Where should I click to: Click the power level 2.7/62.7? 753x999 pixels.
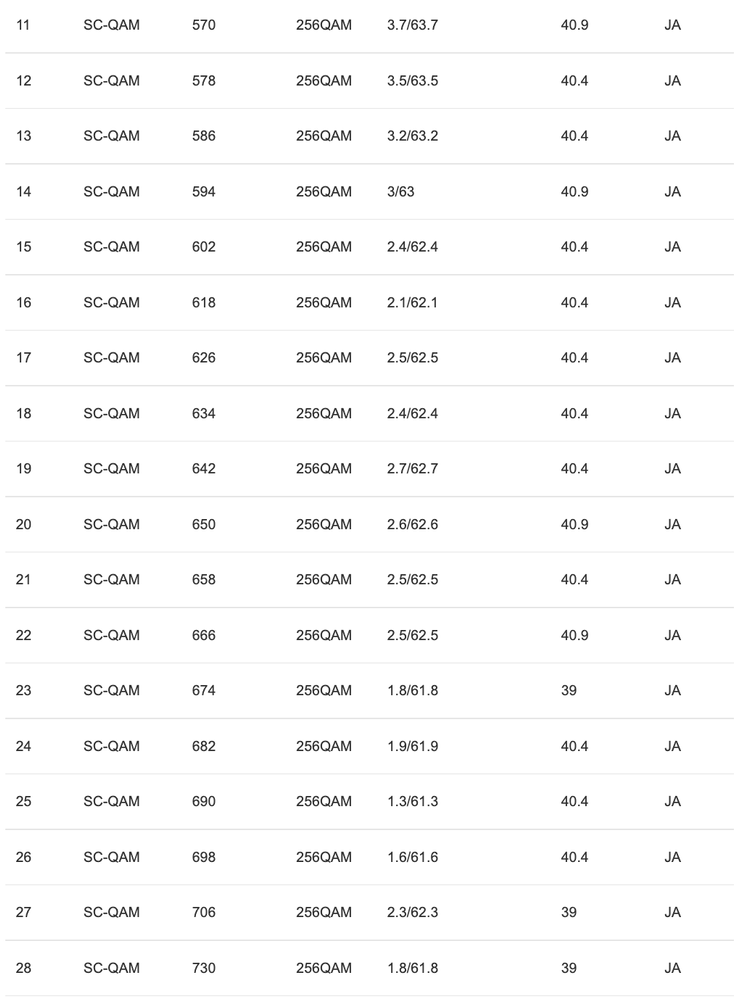(x=412, y=469)
